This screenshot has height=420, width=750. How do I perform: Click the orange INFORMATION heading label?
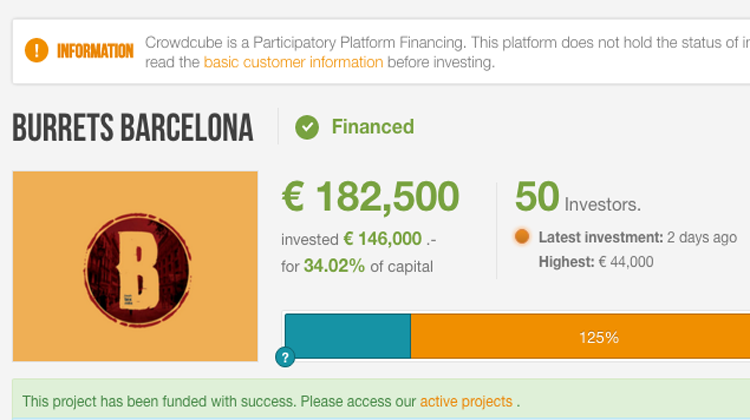point(95,51)
